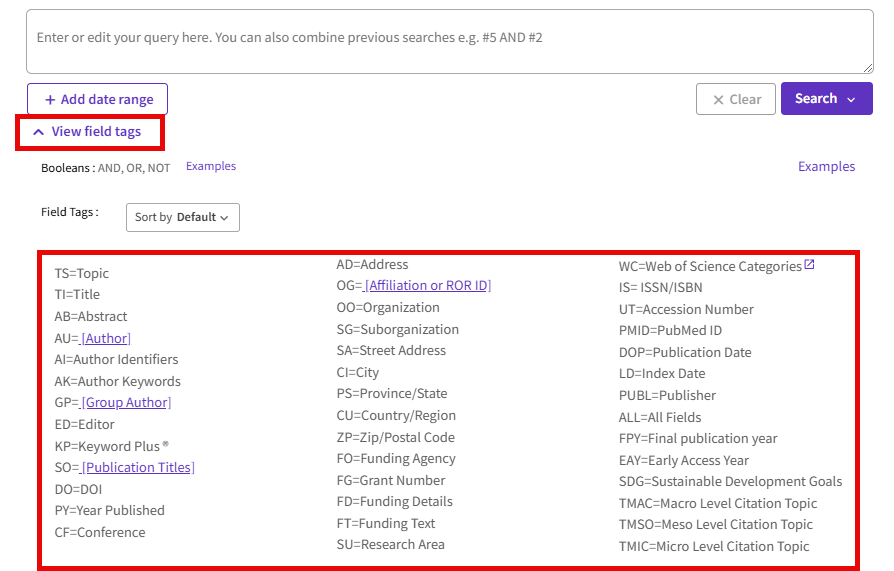Select the TS=Topic field tag

(82, 273)
